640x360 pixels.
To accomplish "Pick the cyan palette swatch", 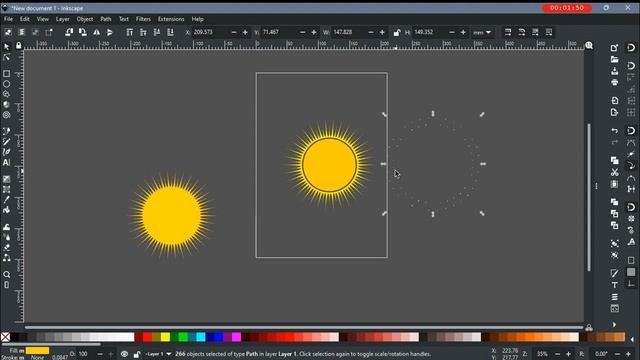I will coord(200,337).
